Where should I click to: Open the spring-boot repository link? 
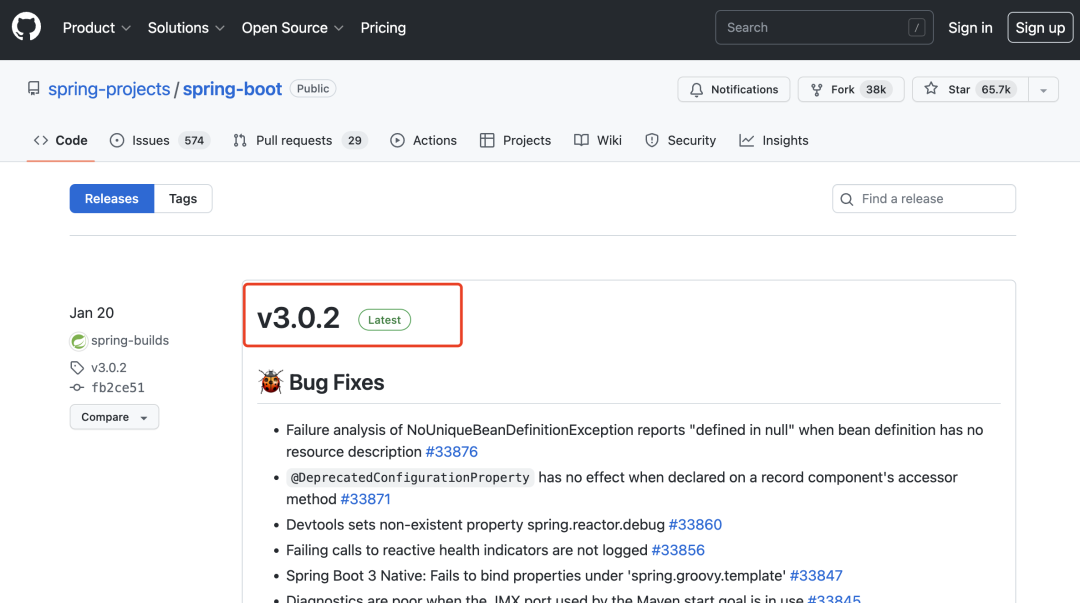[232, 89]
